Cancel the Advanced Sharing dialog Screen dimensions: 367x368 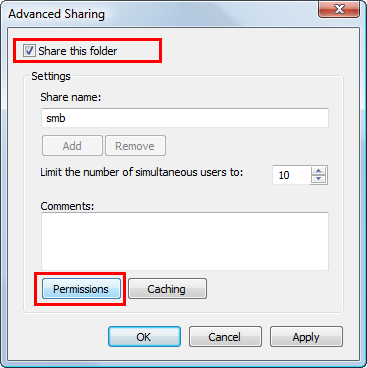pos(225,337)
